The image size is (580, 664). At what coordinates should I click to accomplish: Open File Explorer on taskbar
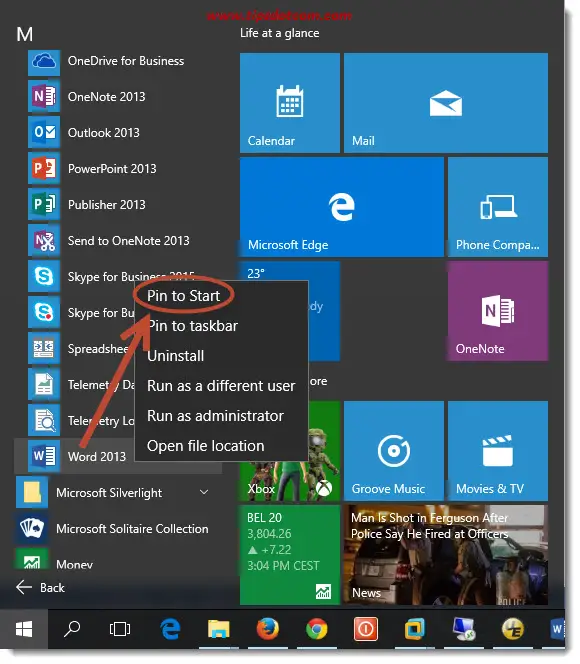click(x=218, y=629)
